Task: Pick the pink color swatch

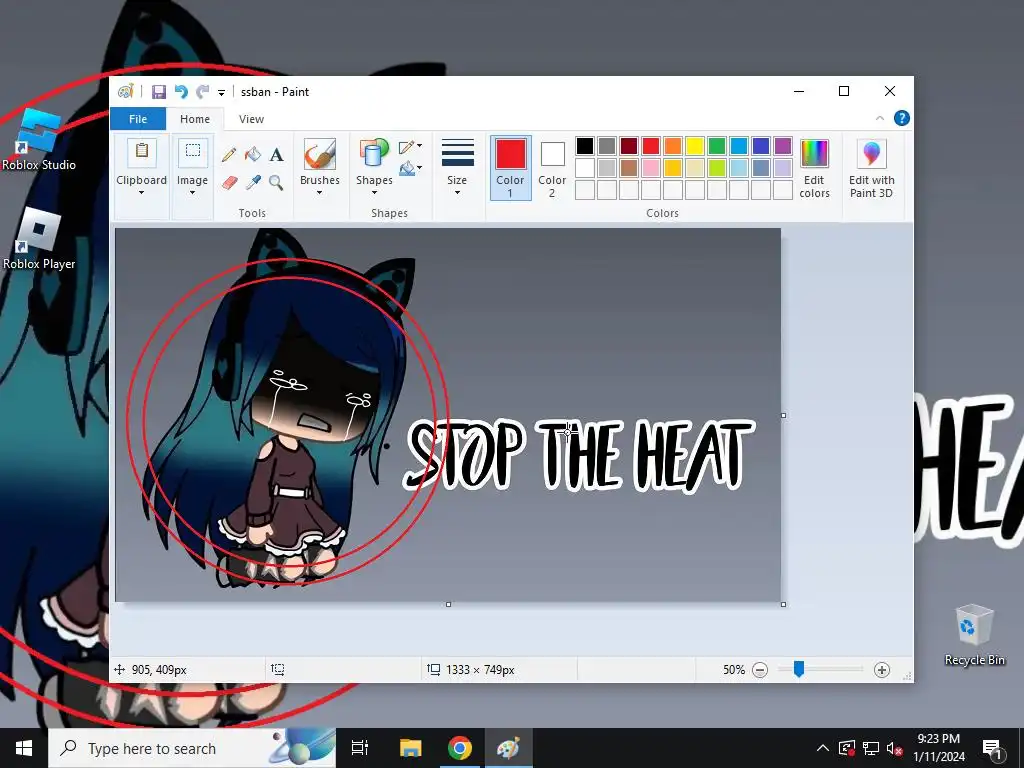Action: point(651,168)
